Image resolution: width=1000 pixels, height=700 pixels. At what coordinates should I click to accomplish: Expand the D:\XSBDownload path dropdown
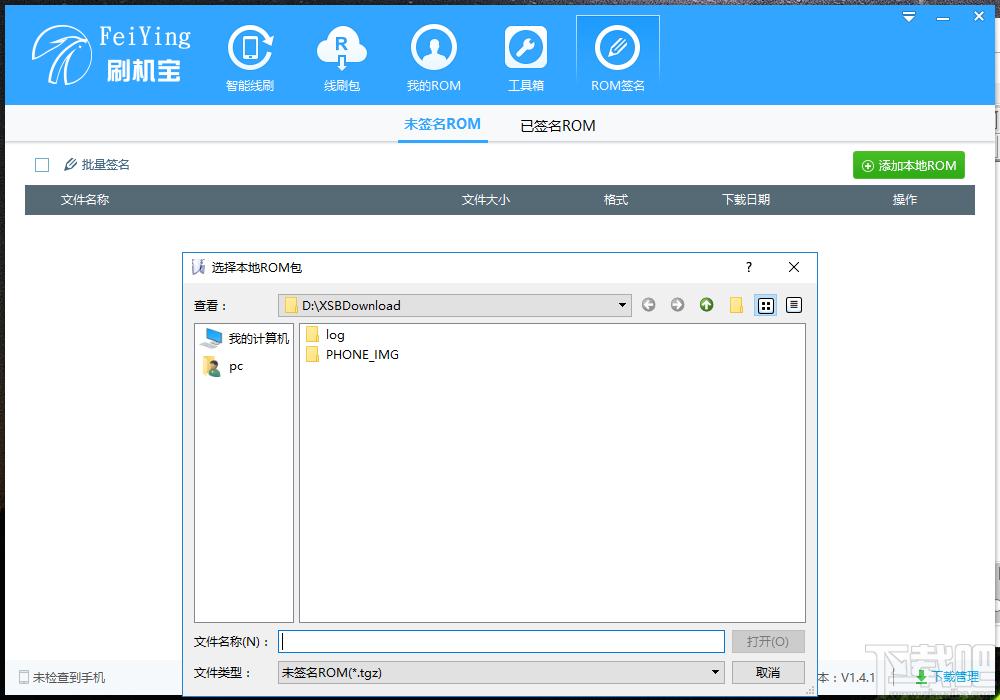622,305
